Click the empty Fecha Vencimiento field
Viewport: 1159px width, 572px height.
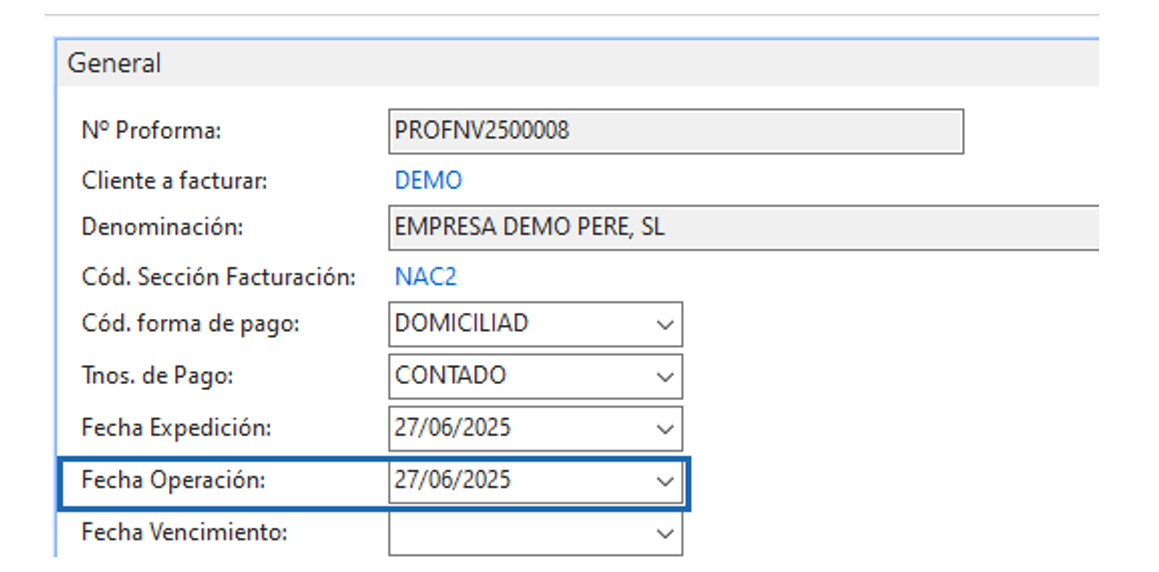[515, 534]
